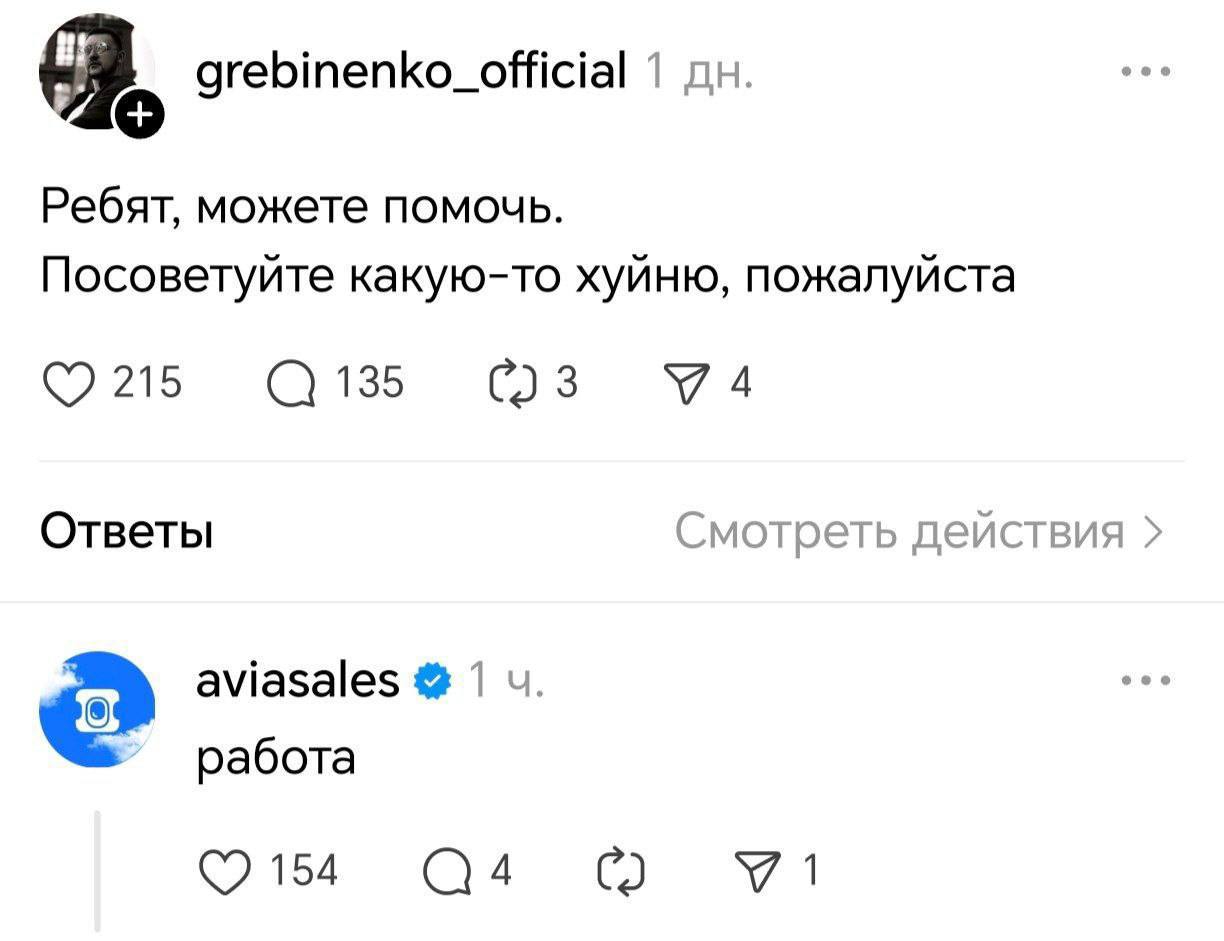Image resolution: width=1224 pixels, height=941 pixels.
Task: Open comments on the main post
Action: [x=288, y=382]
